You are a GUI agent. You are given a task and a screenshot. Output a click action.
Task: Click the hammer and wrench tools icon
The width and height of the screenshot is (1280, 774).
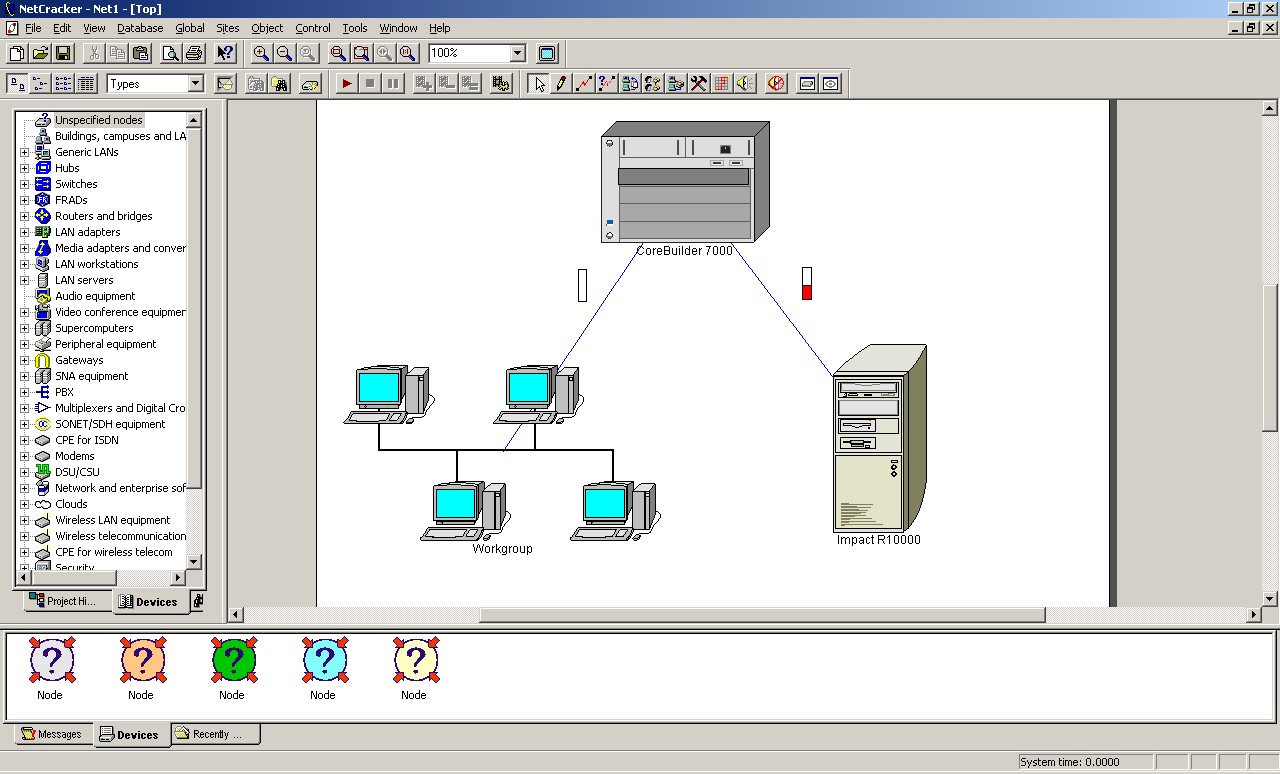700,84
